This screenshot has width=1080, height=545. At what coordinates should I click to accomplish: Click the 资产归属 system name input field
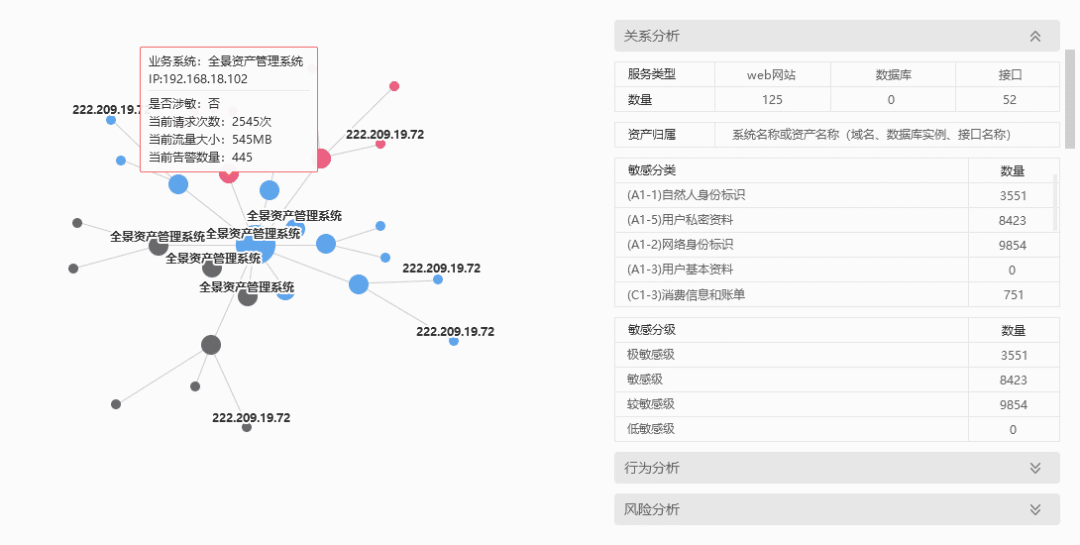[x=887, y=135]
